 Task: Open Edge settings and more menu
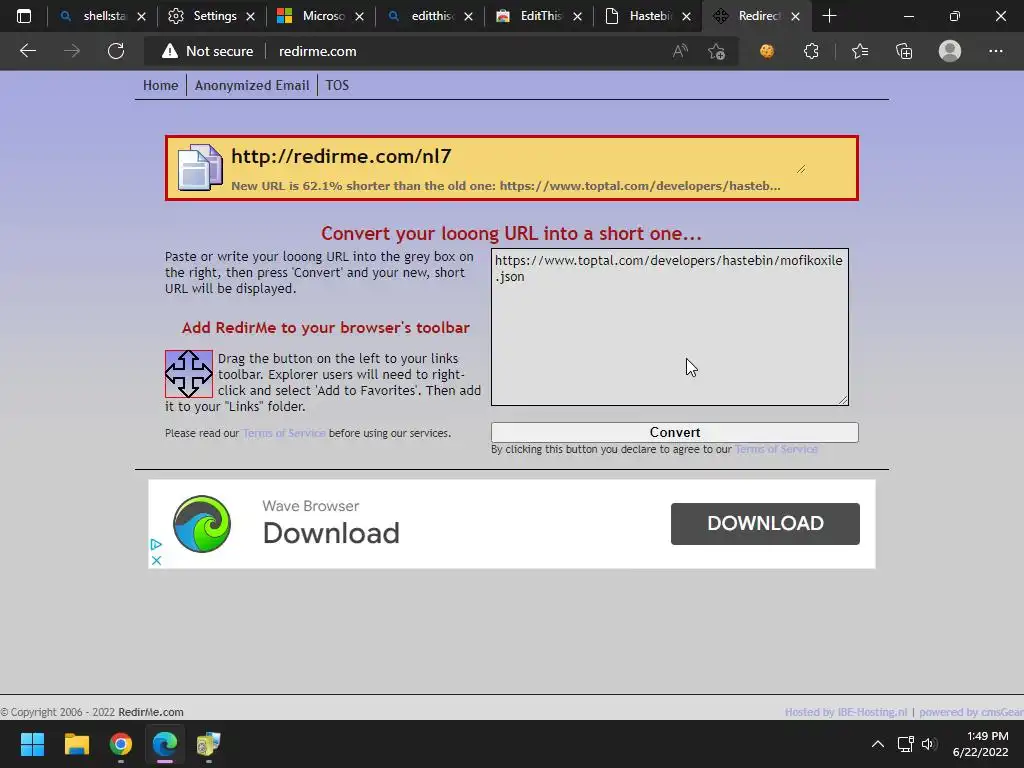coord(995,51)
